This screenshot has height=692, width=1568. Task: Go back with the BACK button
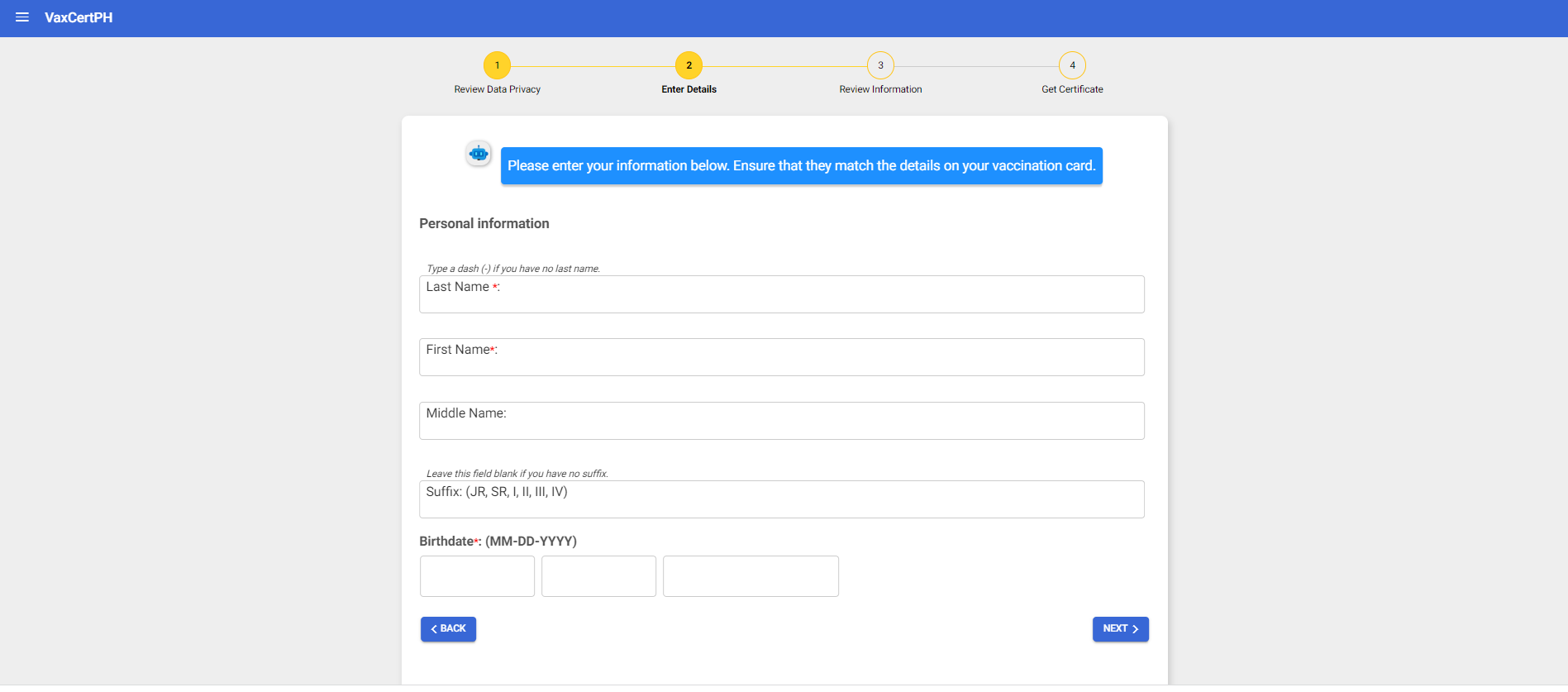[x=448, y=629]
